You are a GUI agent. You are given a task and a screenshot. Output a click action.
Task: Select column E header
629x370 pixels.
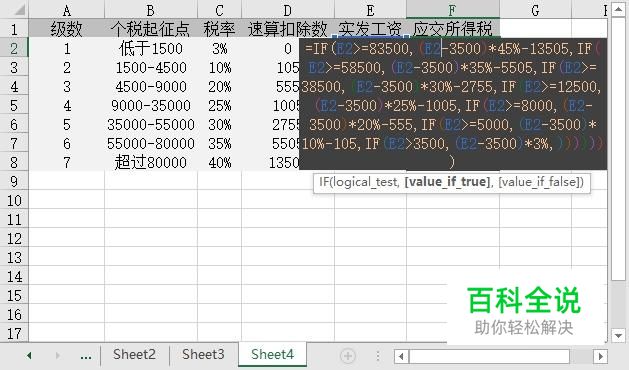(370, 10)
